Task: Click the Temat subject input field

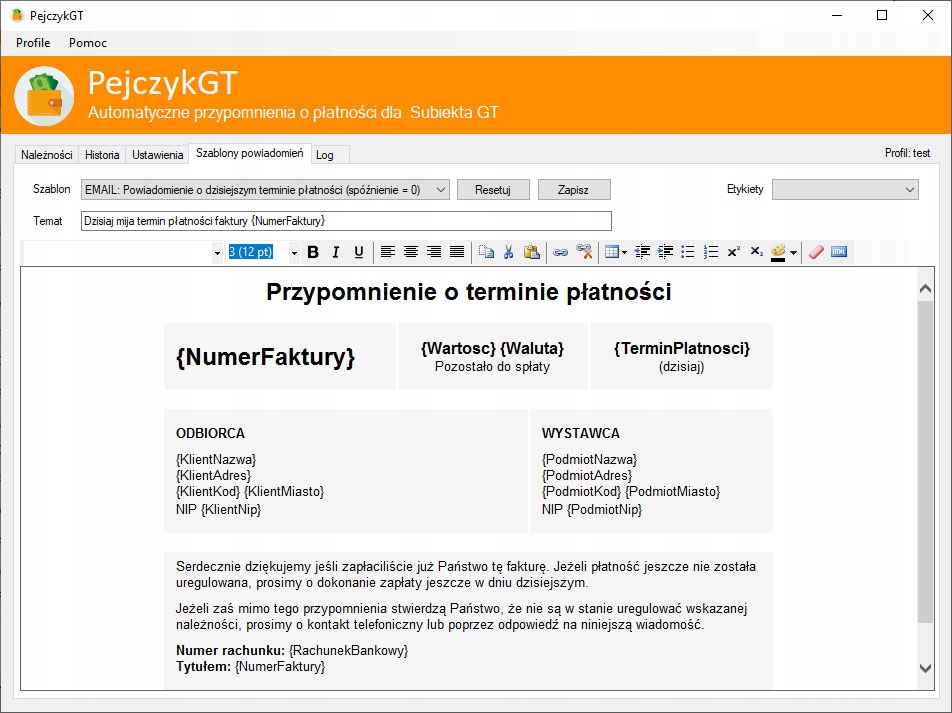Action: (x=346, y=221)
